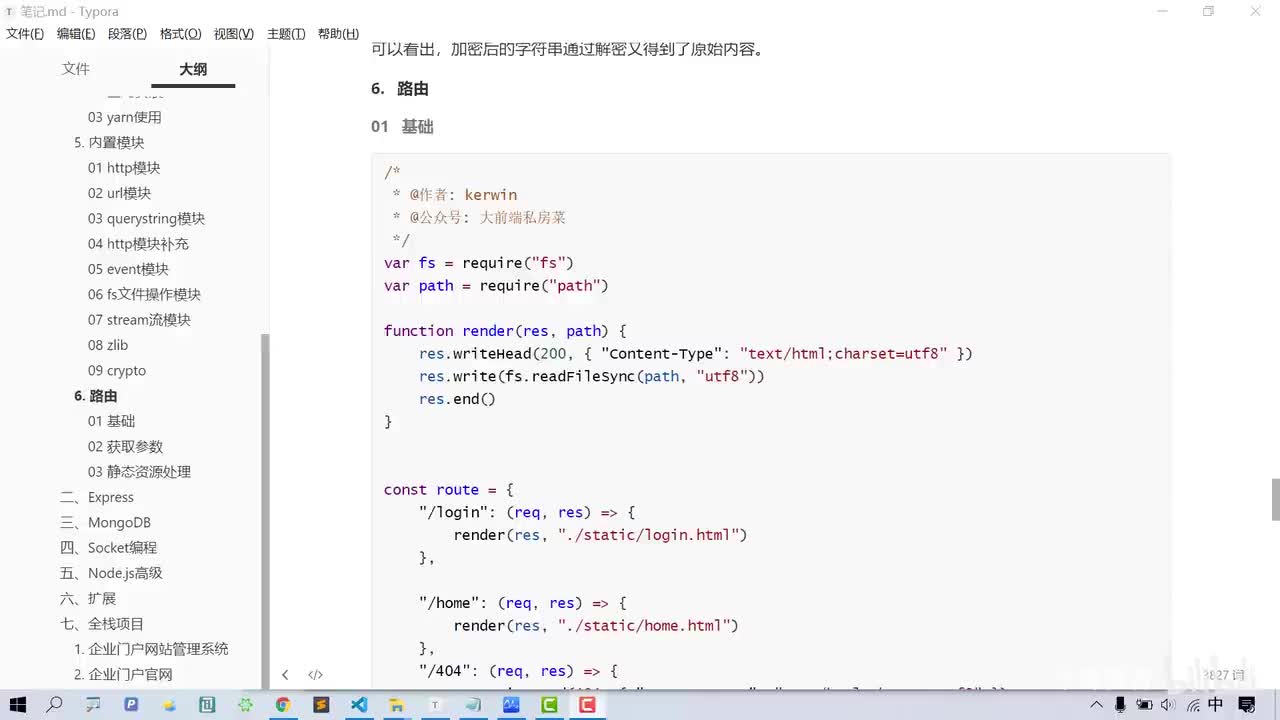Select 06 fs文件操作模块 outline entry
The width and height of the screenshot is (1280, 720).
[x=144, y=294]
